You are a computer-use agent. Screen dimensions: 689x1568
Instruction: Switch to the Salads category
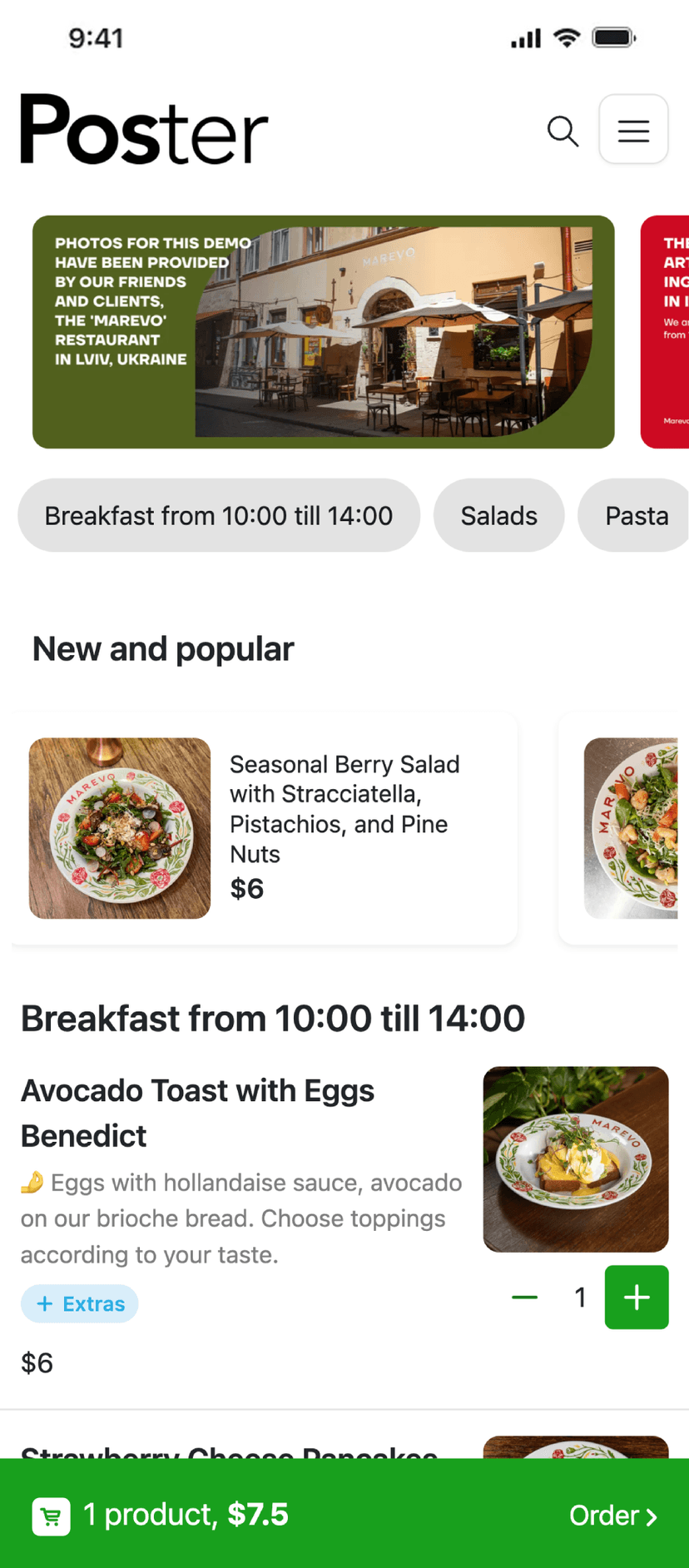click(498, 515)
